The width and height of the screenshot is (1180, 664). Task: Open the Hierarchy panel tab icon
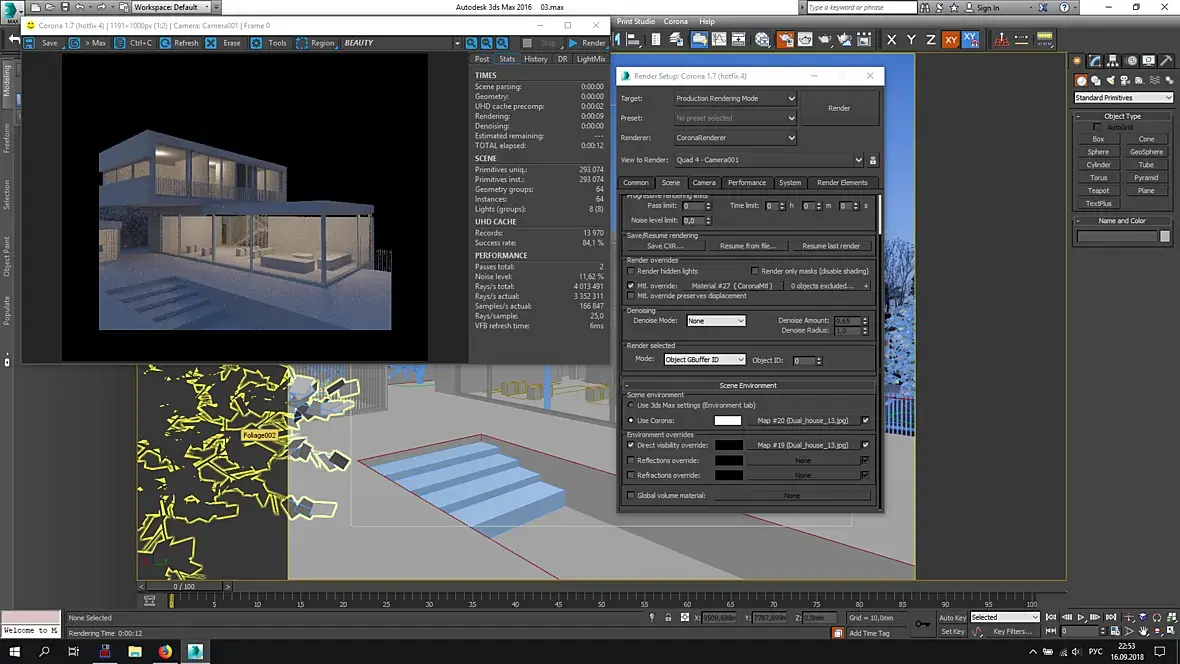(x=1113, y=62)
